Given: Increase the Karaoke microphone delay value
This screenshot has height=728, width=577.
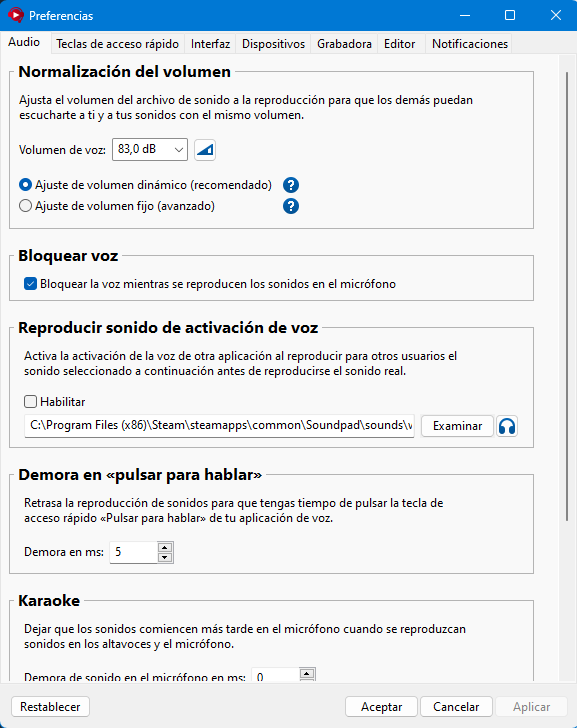Looking at the screenshot, I should [307, 673].
